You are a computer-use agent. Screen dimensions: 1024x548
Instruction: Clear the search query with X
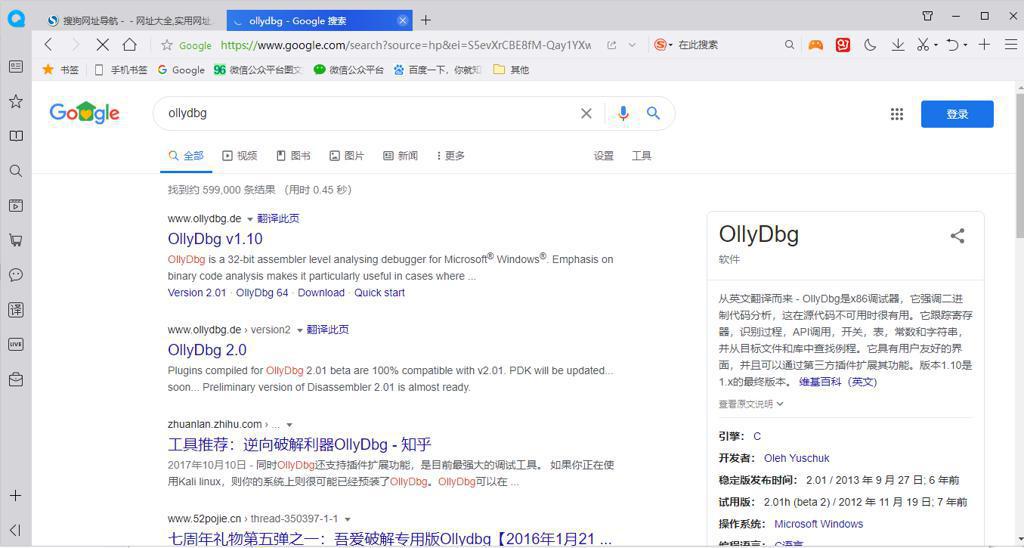click(x=586, y=114)
